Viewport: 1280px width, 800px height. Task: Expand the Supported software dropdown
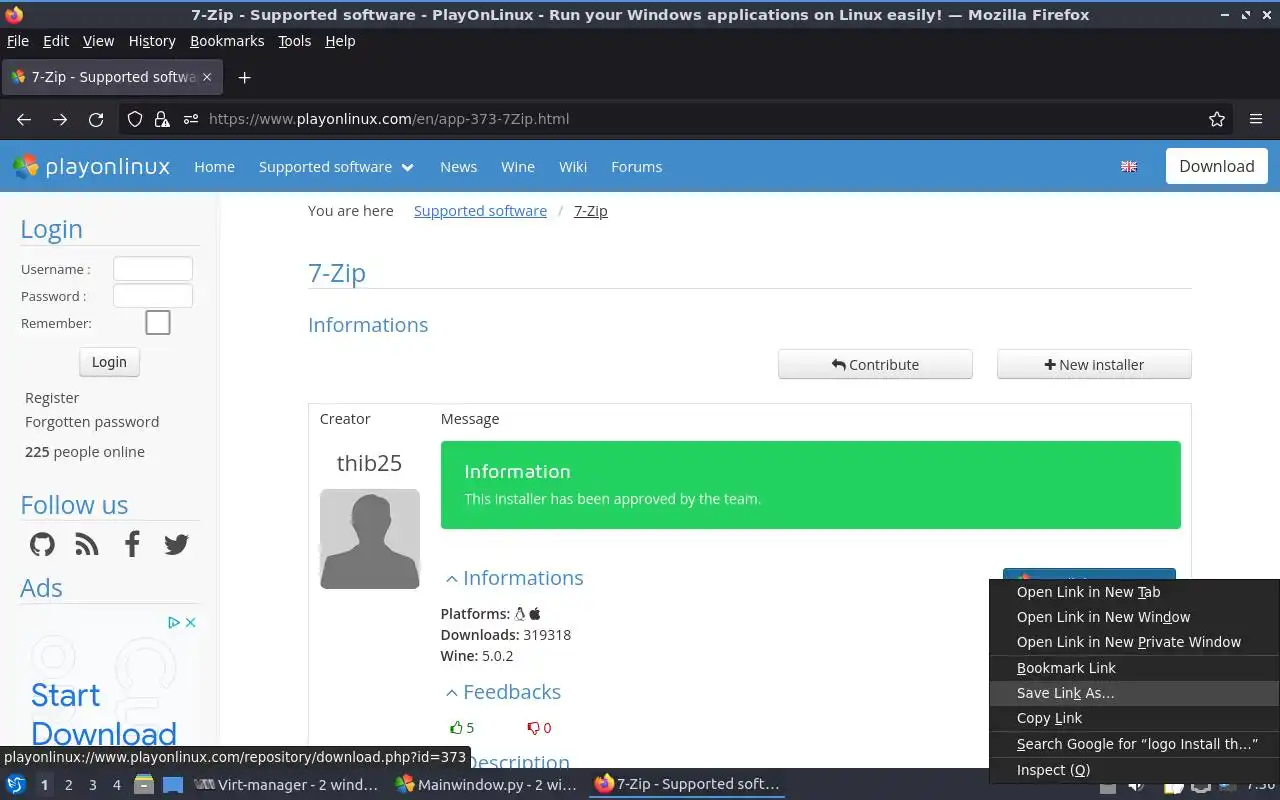336,167
